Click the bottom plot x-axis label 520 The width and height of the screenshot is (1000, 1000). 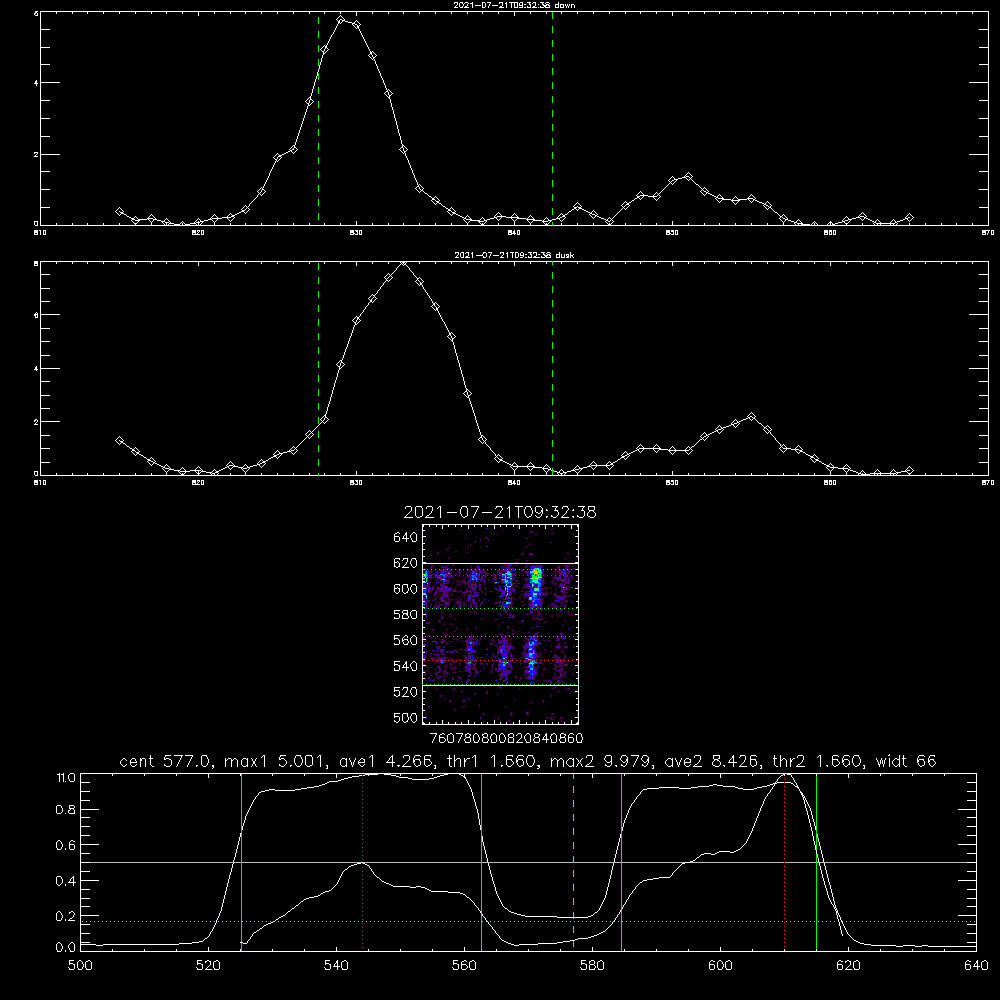pos(208,966)
